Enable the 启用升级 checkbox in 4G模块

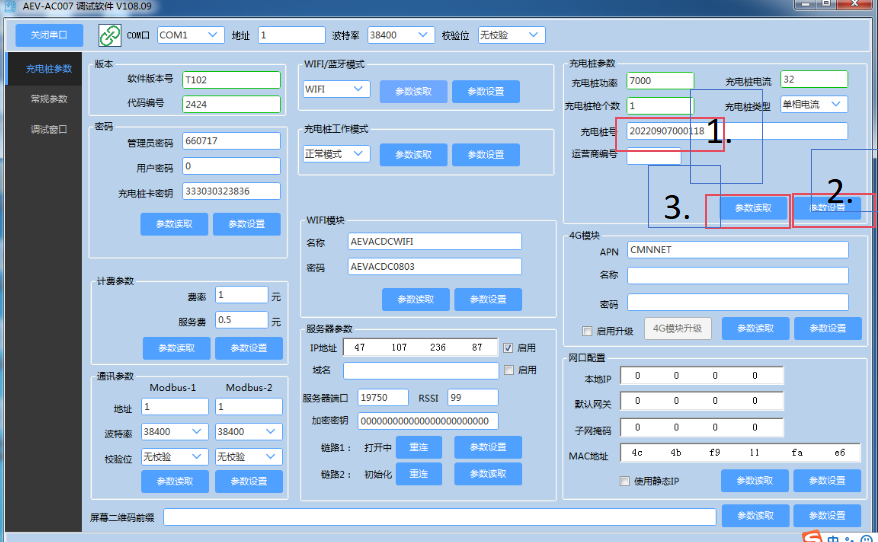(587, 330)
